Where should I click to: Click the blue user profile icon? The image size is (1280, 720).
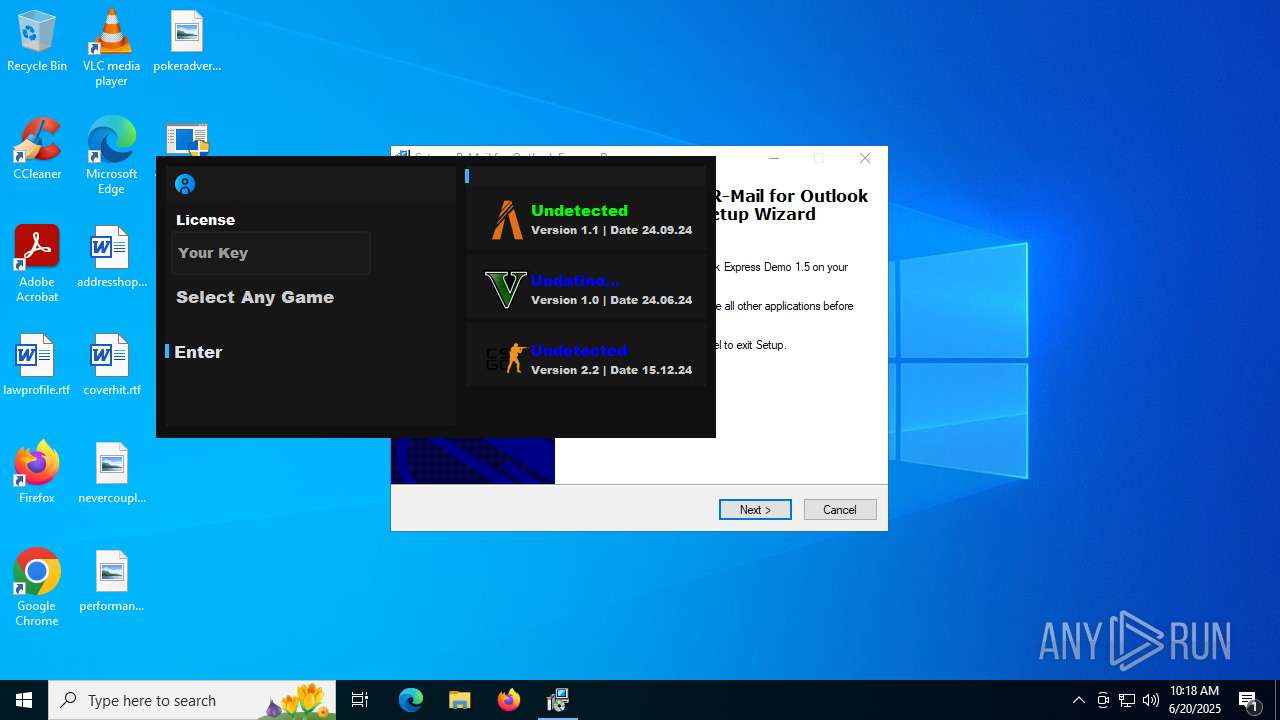(184, 184)
